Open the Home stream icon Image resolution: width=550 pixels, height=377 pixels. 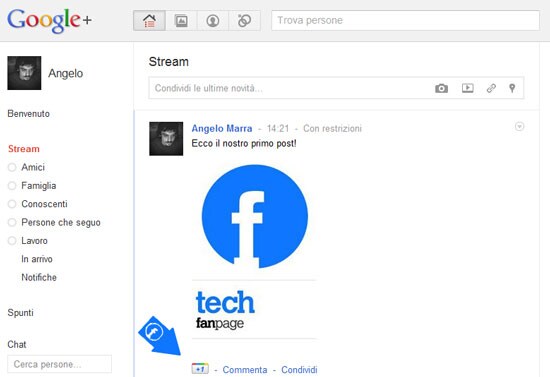tap(149, 21)
